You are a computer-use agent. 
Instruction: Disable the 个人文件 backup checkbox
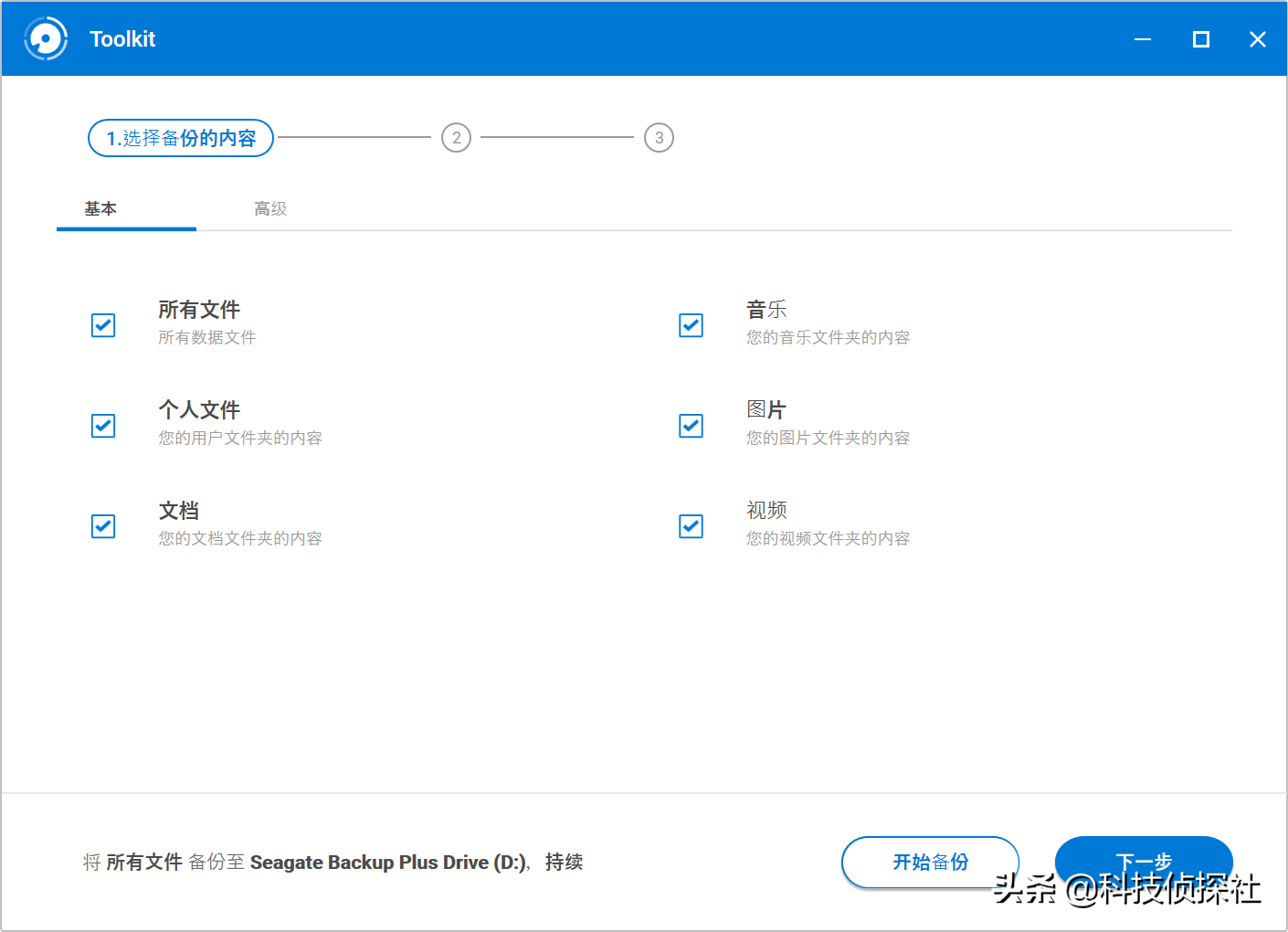click(x=102, y=426)
